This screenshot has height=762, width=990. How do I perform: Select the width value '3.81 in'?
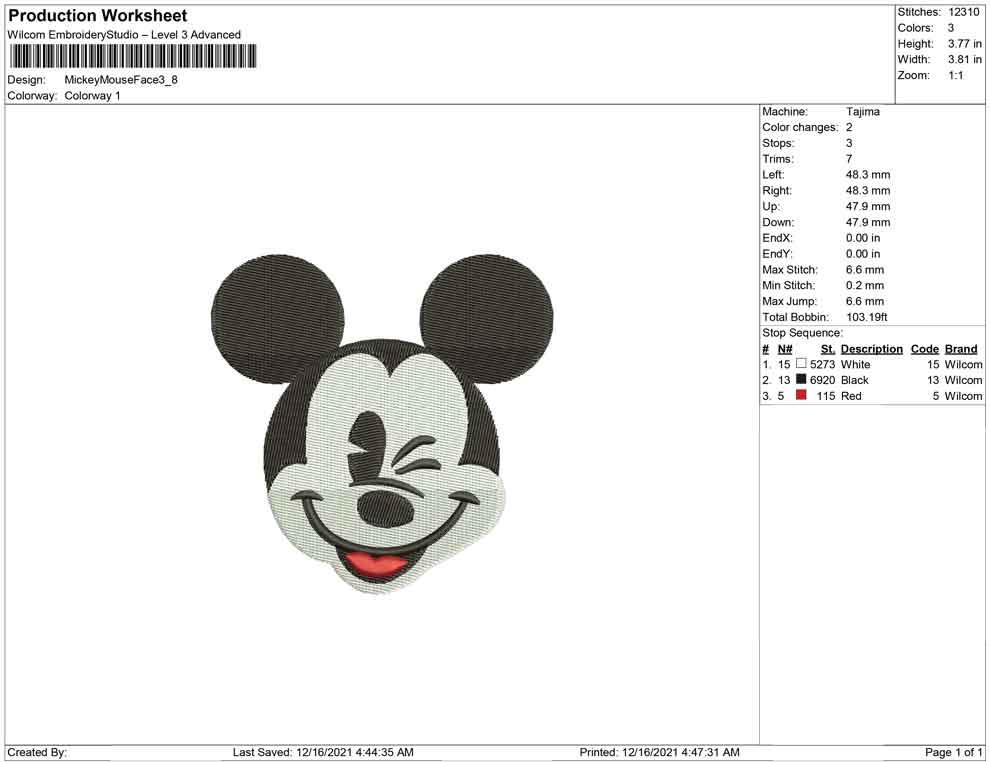pyautogui.click(x=964, y=59)
